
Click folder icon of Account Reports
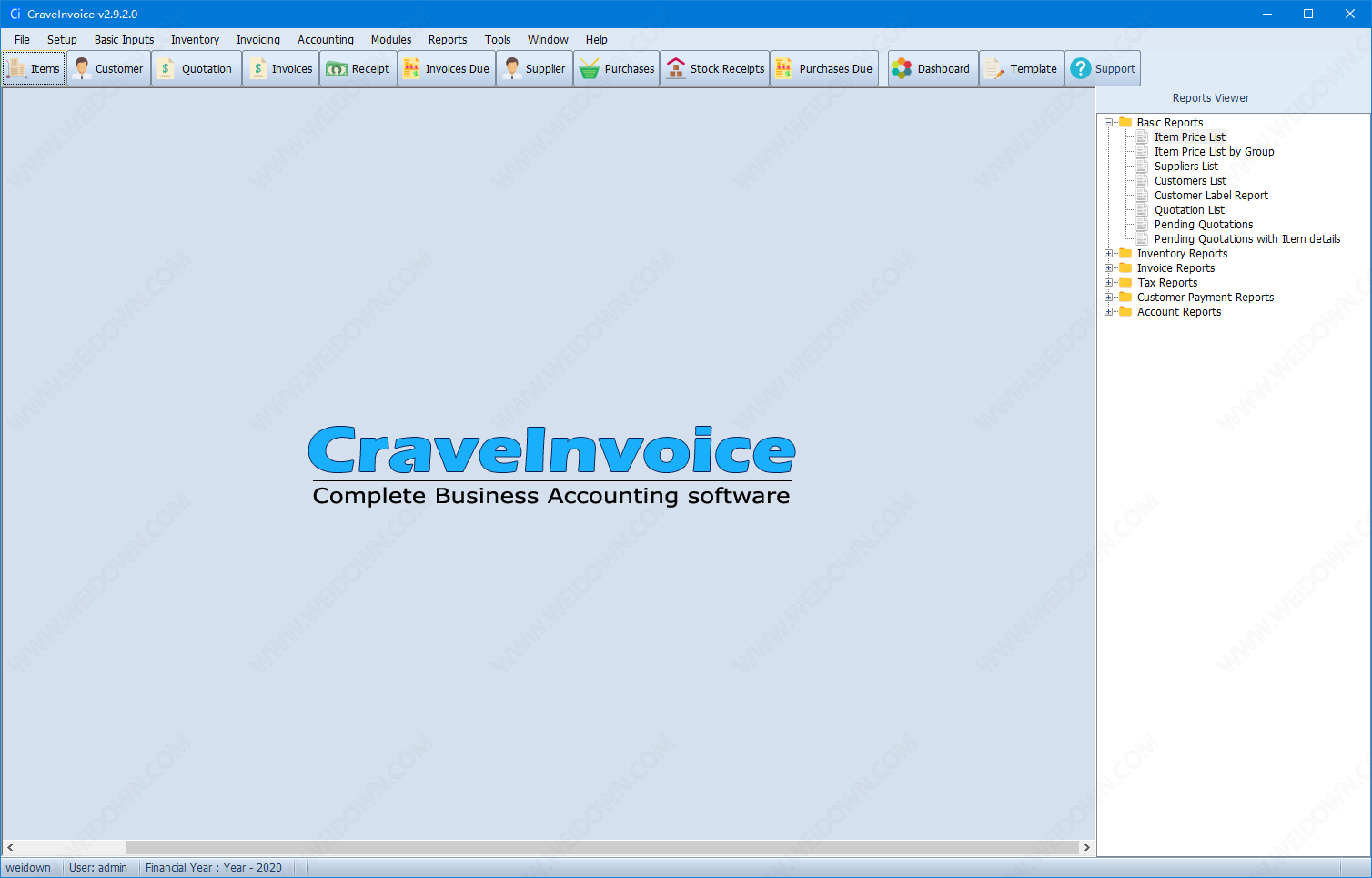pos(1125,312)
